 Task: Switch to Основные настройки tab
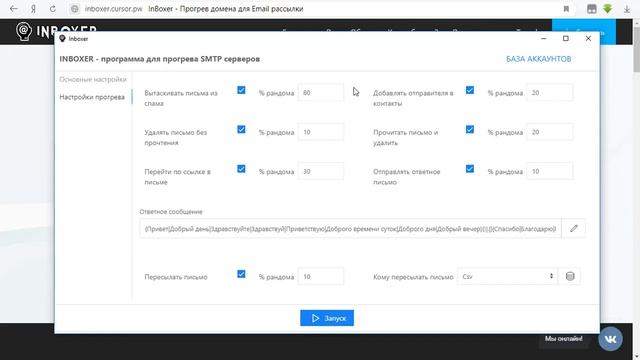pos(93,79)
